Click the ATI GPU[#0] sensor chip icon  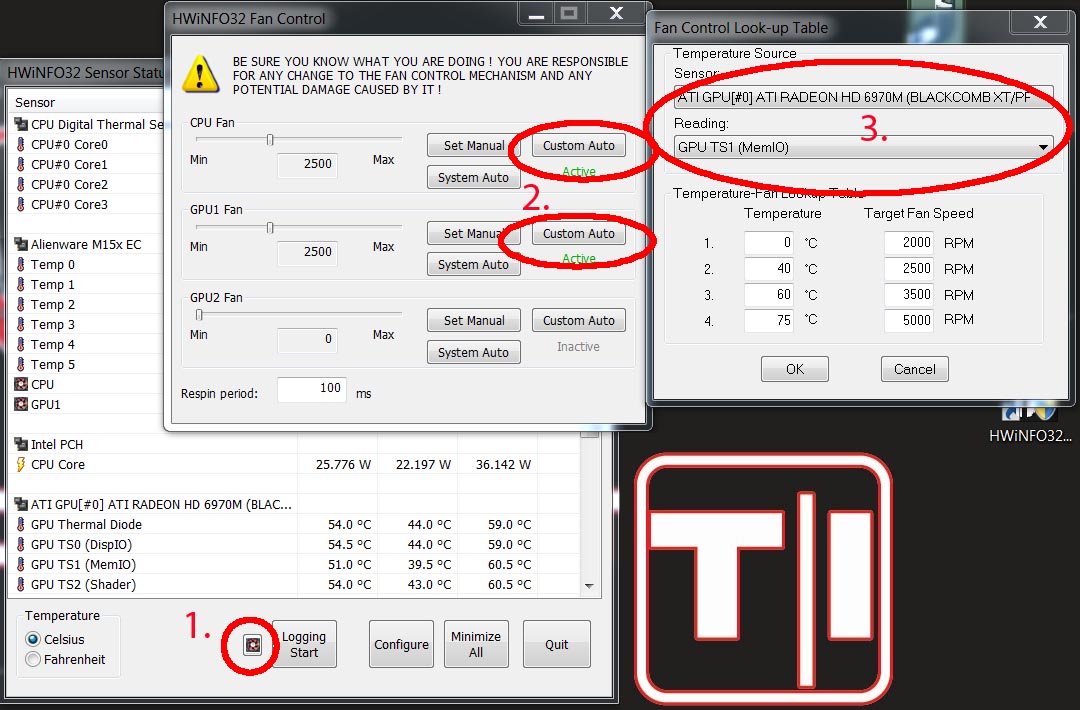coord(21,504)
